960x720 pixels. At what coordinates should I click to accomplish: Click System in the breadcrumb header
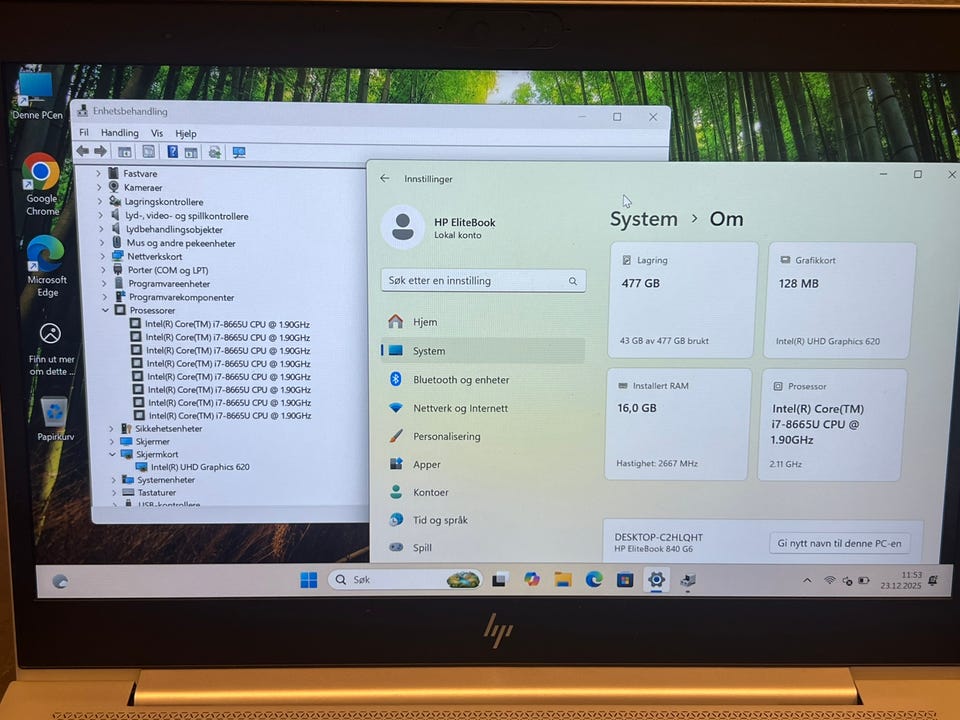[x=643, y=219]
